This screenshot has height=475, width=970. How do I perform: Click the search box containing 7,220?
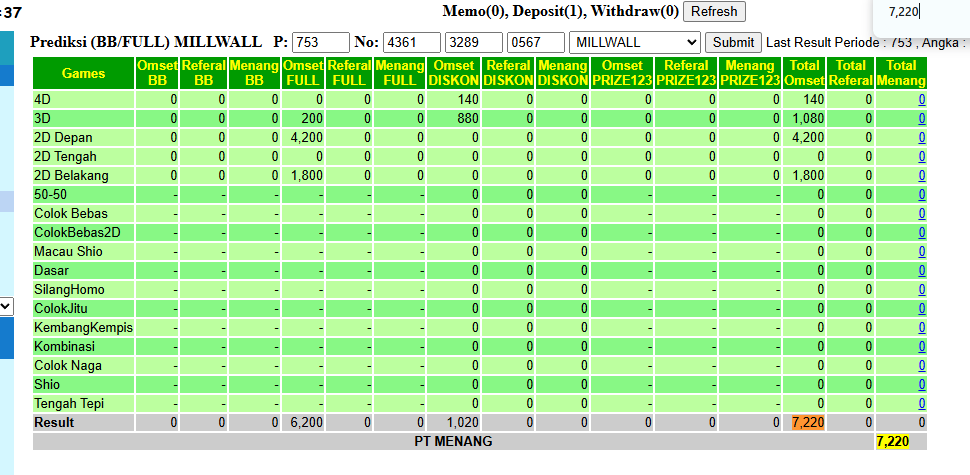coord(922,11)
